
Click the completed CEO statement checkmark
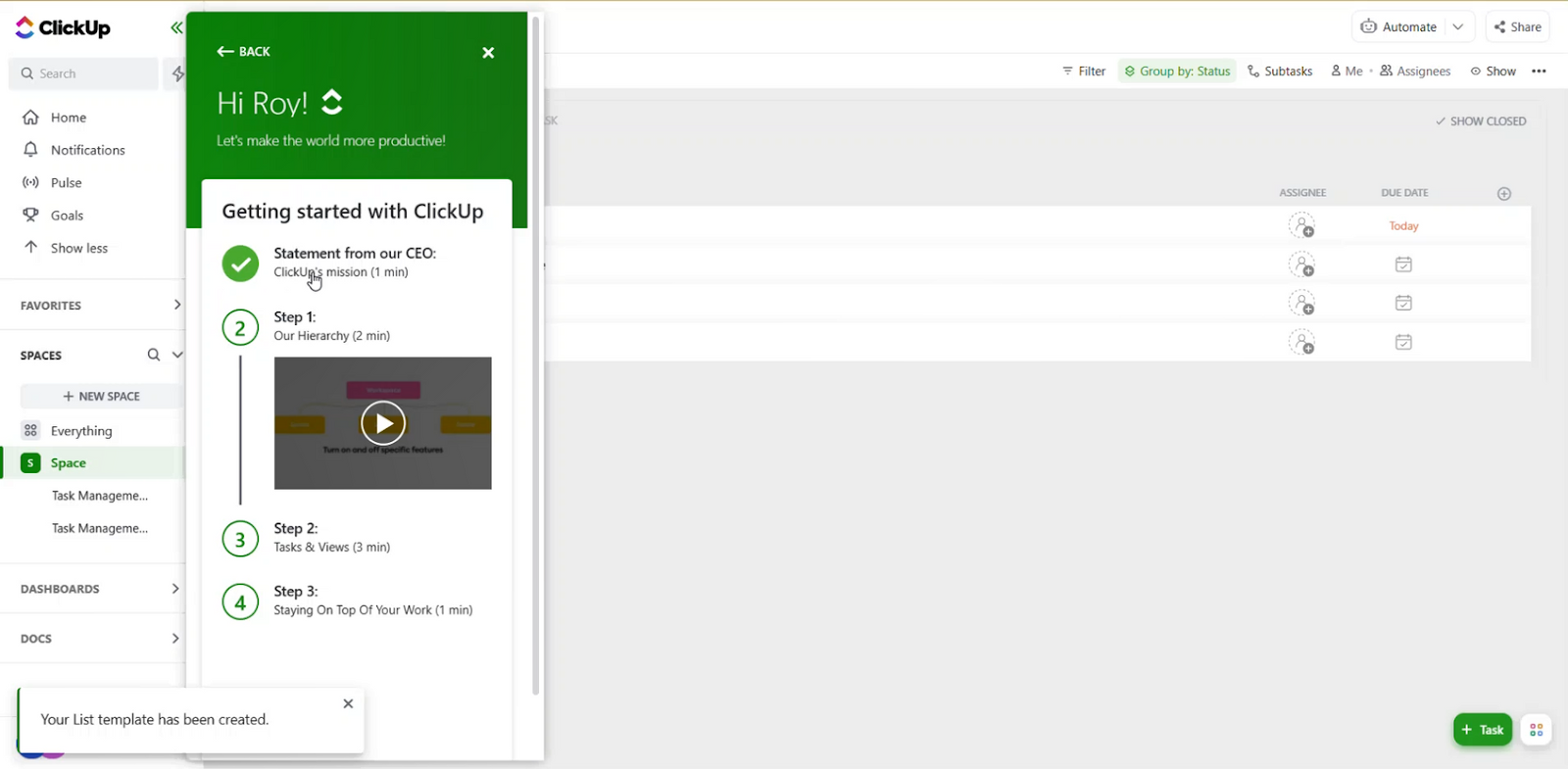click(240, 264)
